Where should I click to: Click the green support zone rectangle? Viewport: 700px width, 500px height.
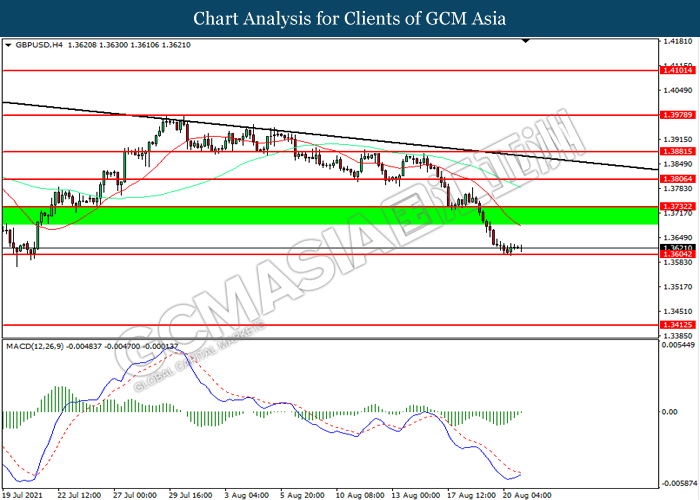(330, 216)
